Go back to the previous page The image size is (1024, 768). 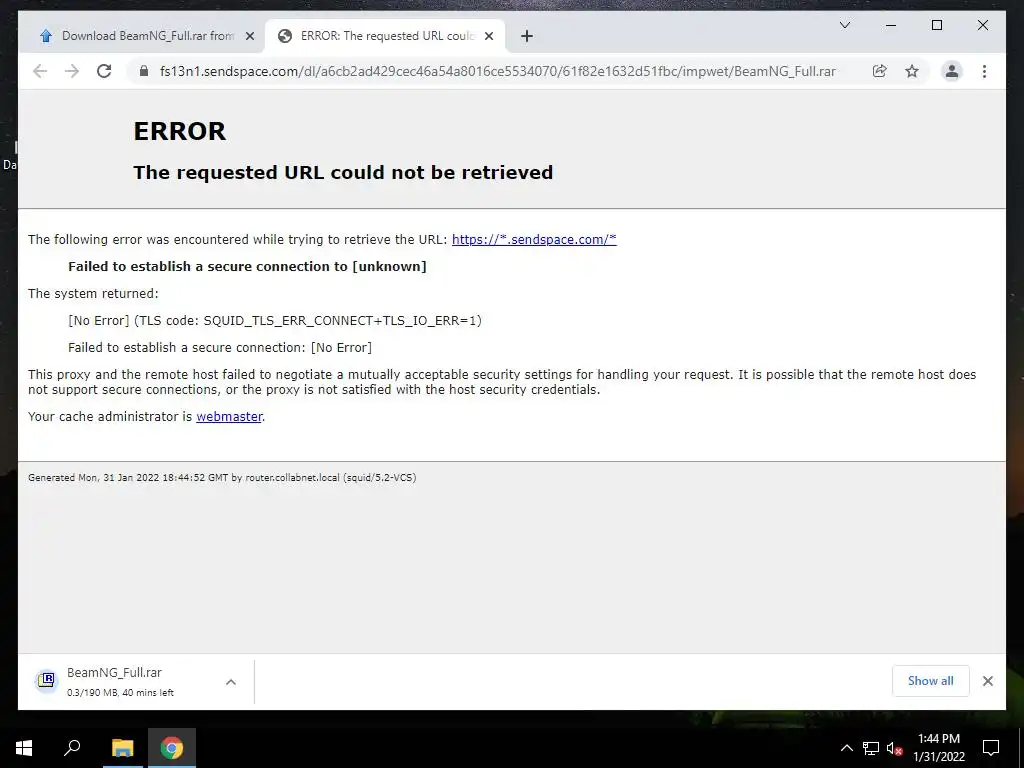pyautogui.click(x=40, y=71)
